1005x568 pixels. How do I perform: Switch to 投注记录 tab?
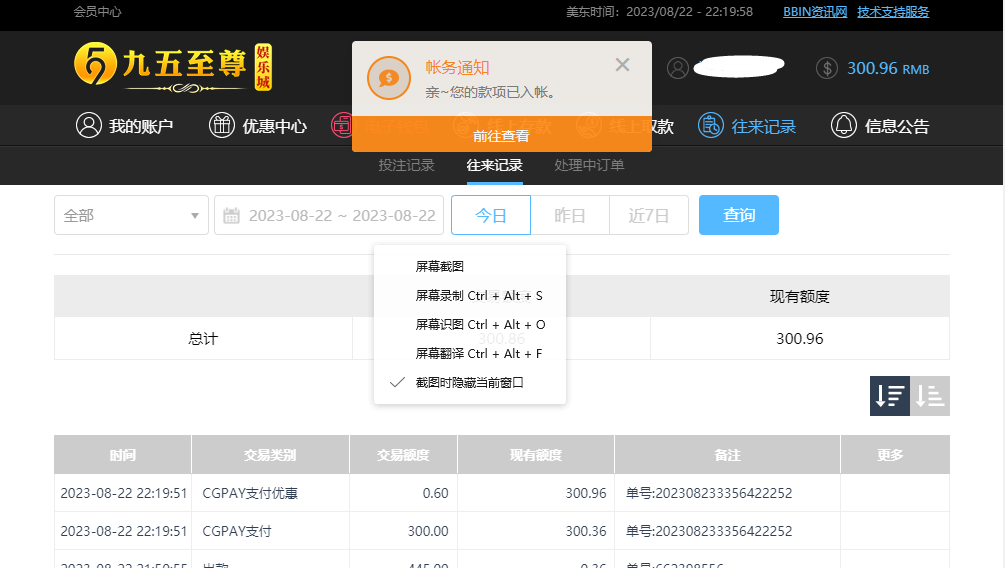pos(406,165)
